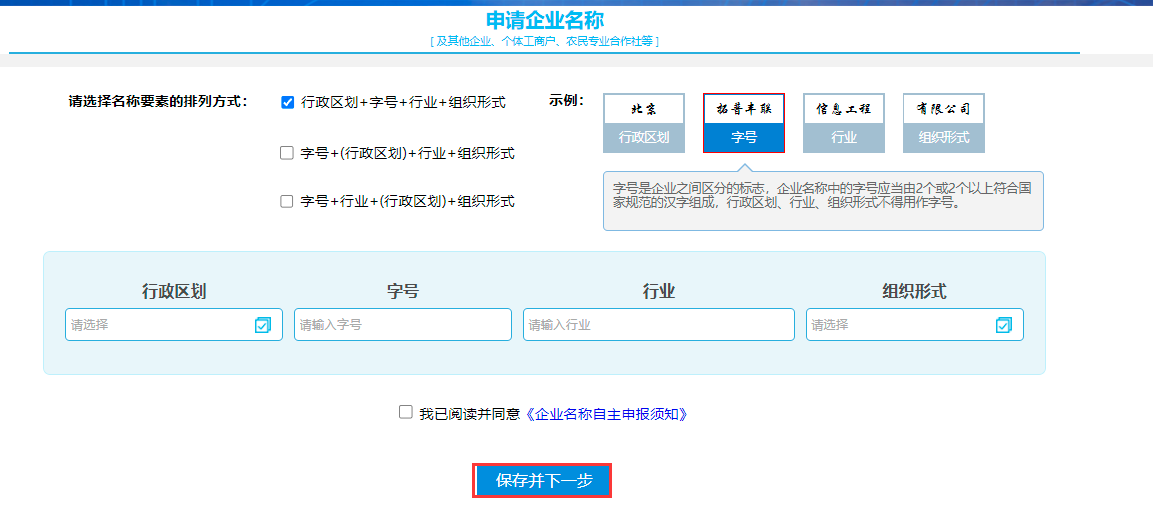Select the 行政区划 example tab
This screenshot has width=1153, height=518.
tap(644, 138)
